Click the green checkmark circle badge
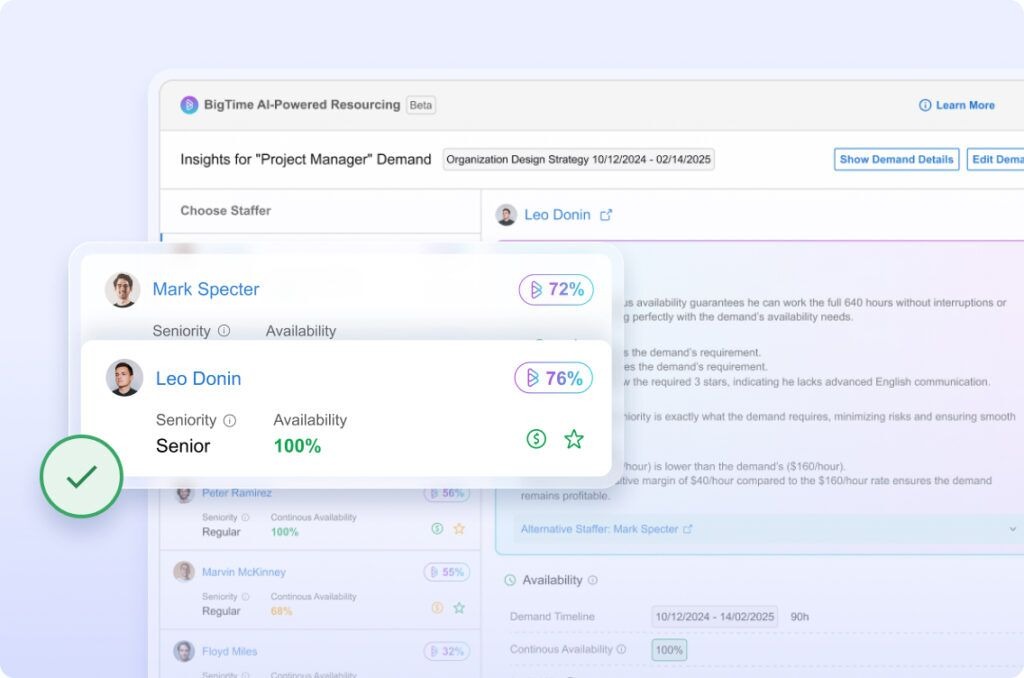Screen dimensions: 1024x678 tap(81, 477)
